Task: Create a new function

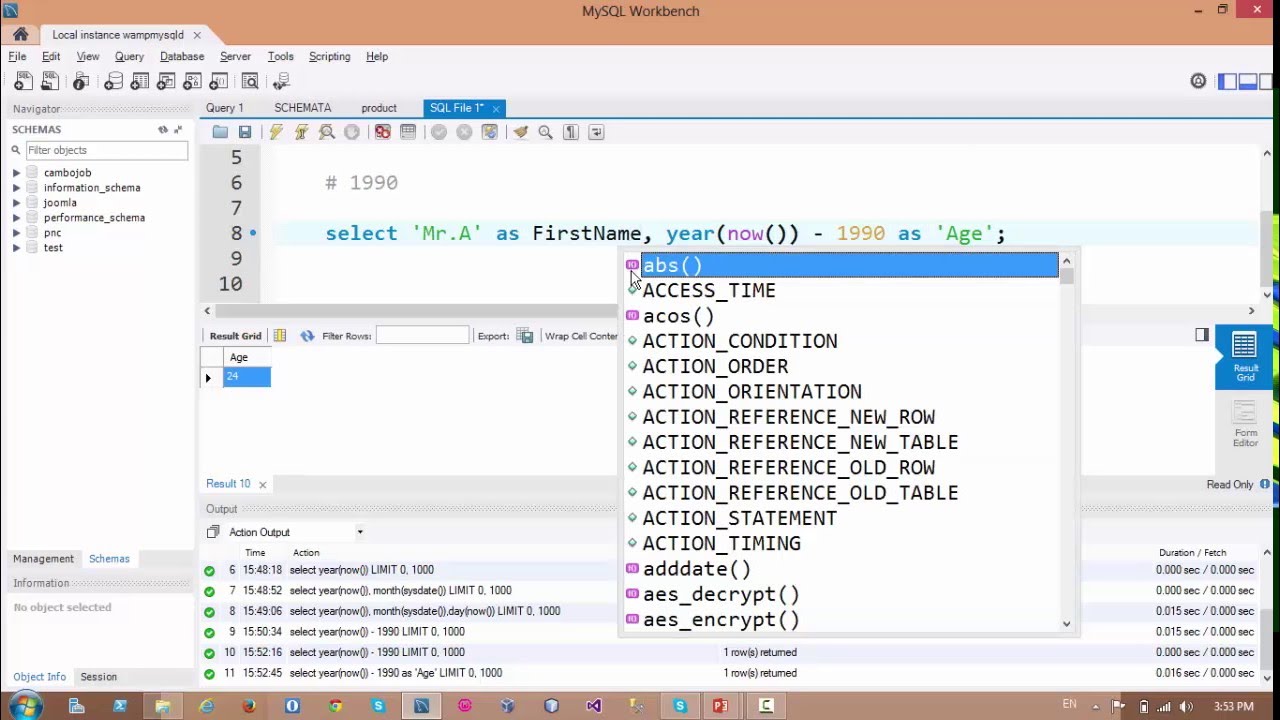Action: pyautogui.click(x=219, y=81)
